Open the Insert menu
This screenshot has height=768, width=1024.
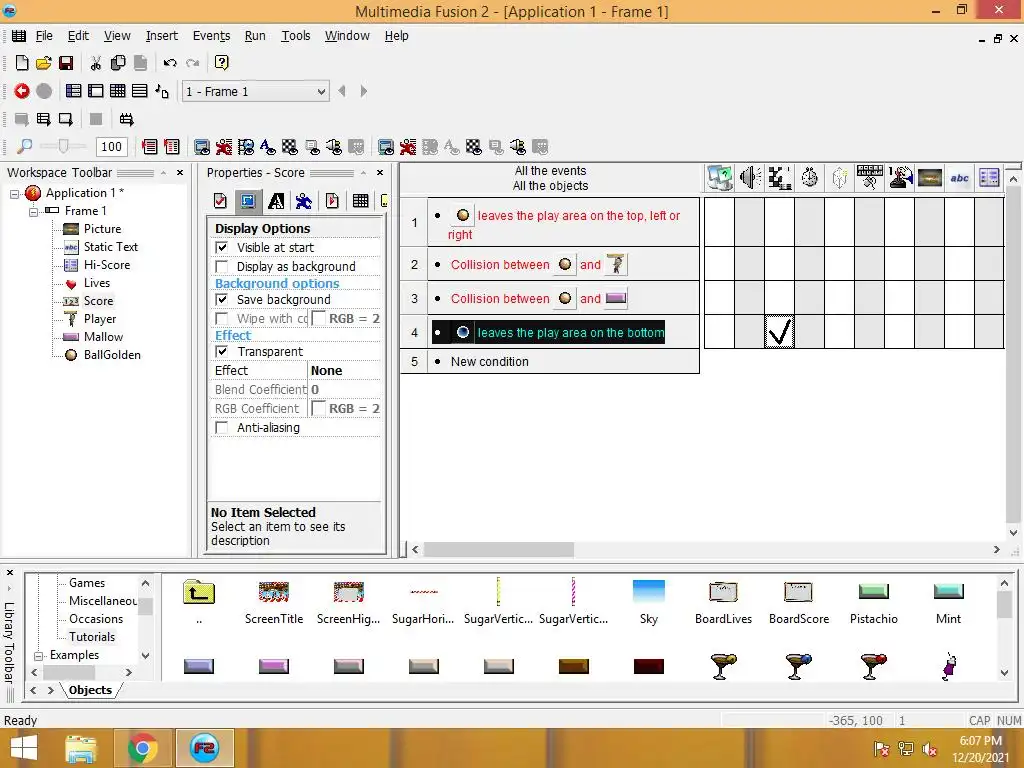click(x=161, y=36)
